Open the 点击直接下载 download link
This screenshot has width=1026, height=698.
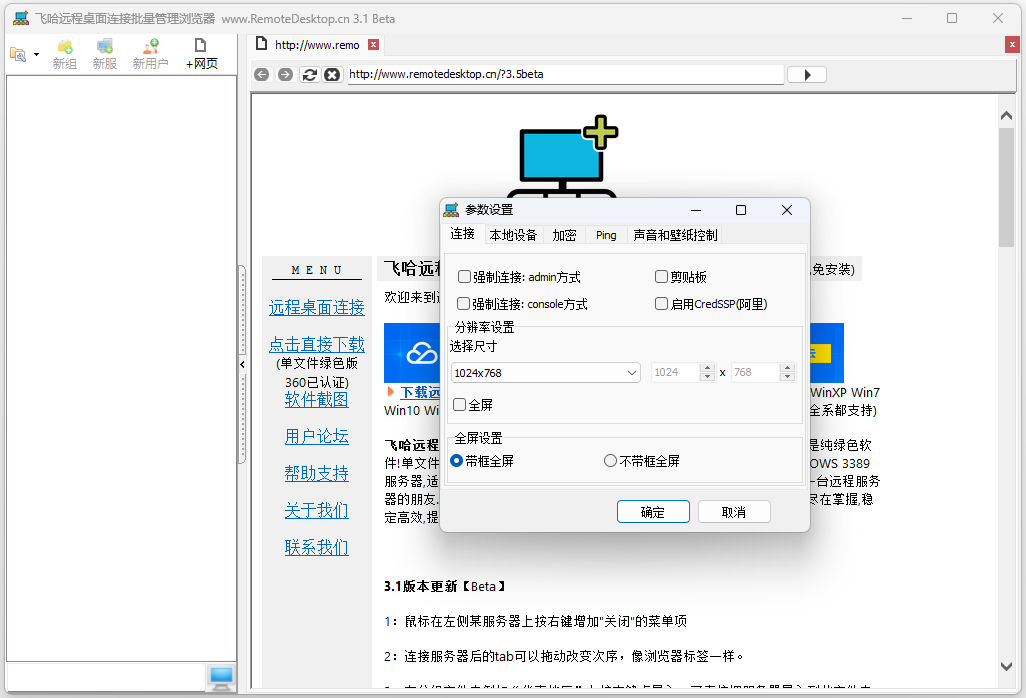tap(317, 344)
